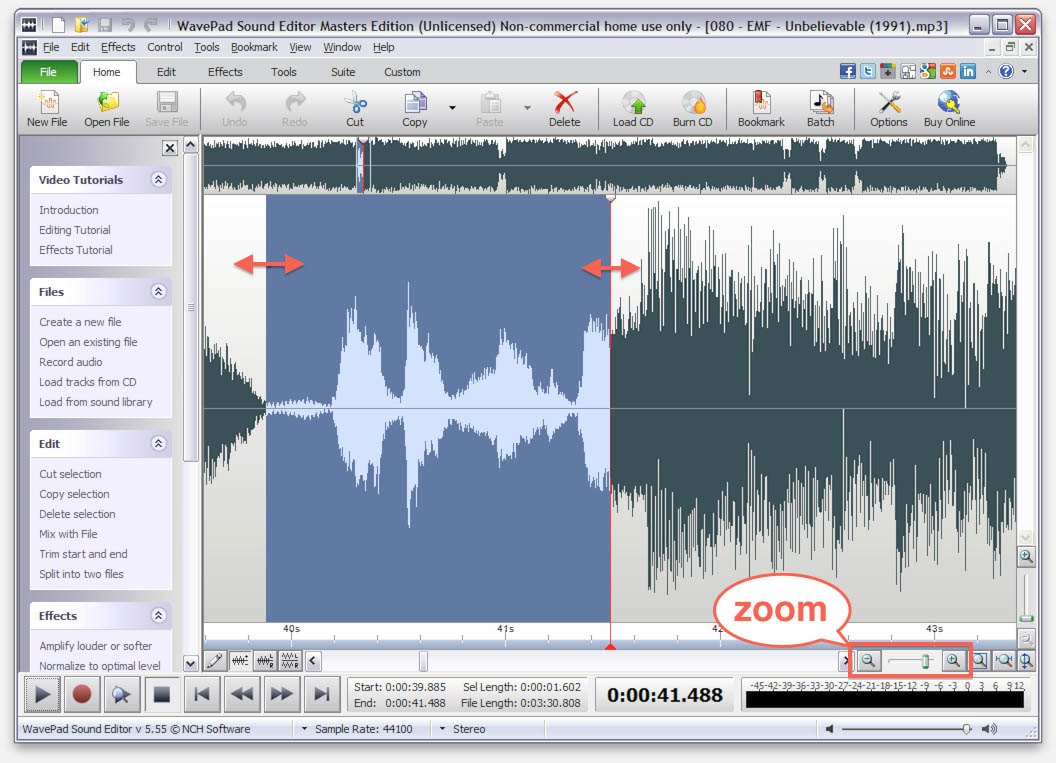Click the Fast Forward button
The image size is (1056, 763).
[282, 694]
